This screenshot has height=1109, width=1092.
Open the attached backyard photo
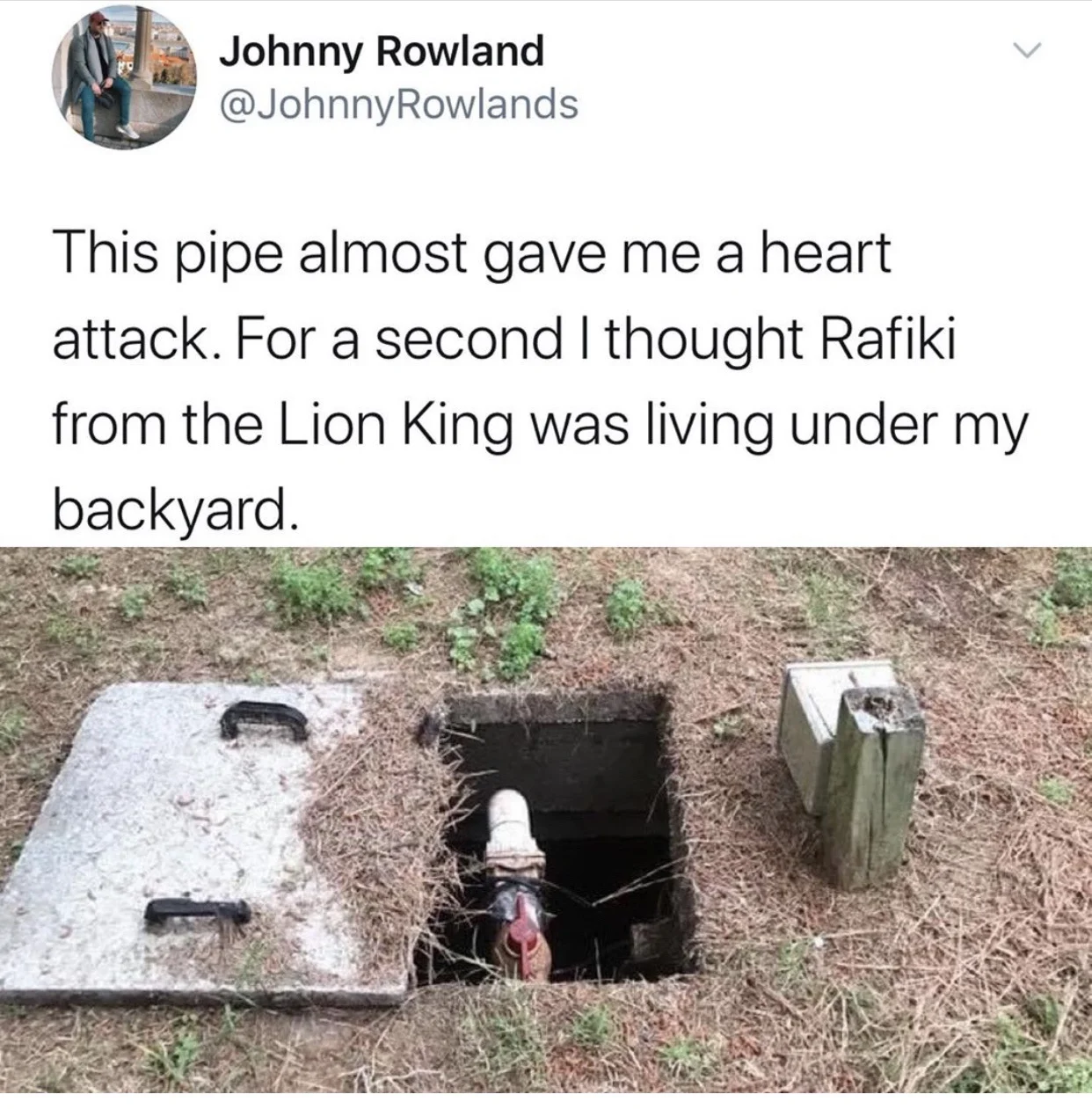[546, 819]
